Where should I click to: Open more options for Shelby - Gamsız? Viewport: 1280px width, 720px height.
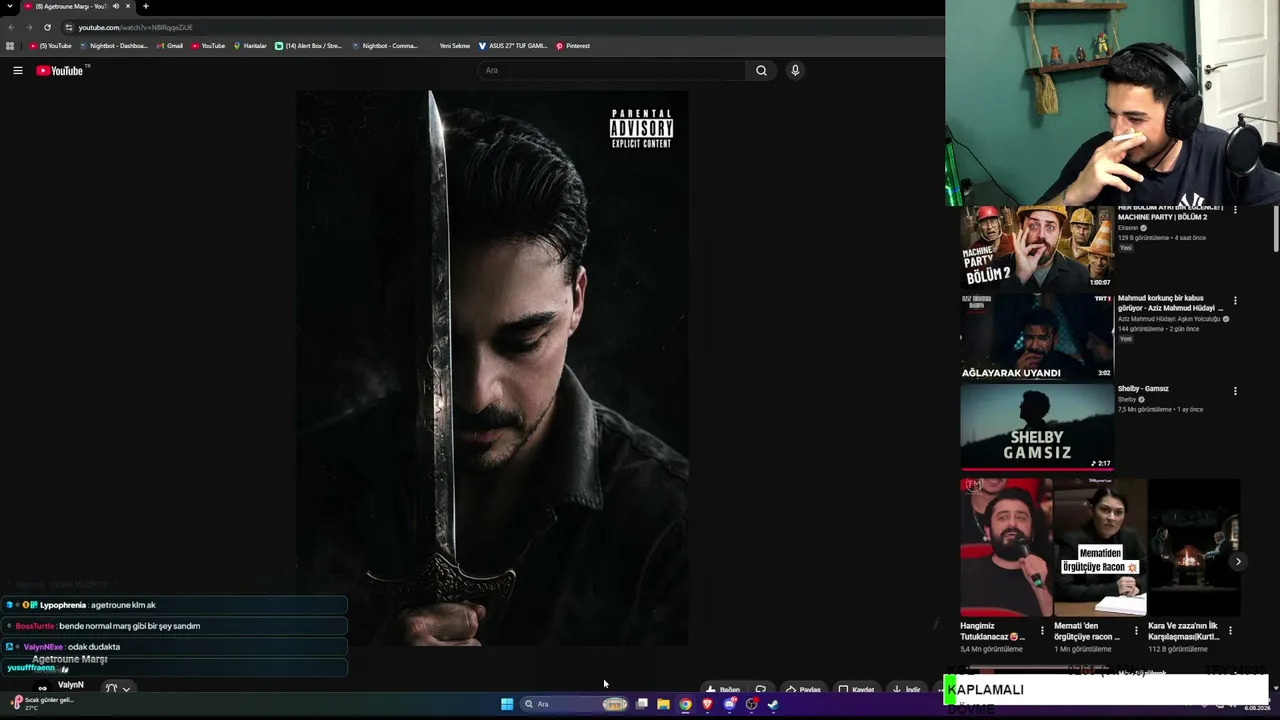(1235, 391)
